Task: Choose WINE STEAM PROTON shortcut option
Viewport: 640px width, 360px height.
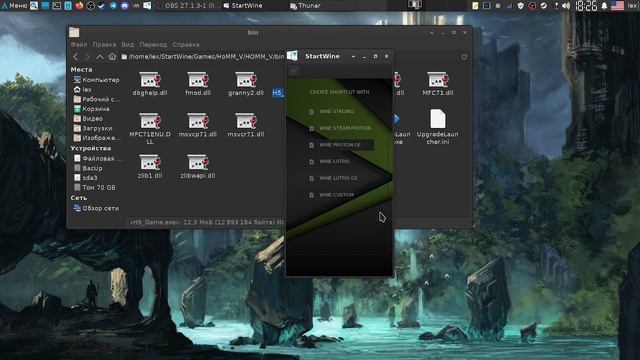Action: point(340,128)
